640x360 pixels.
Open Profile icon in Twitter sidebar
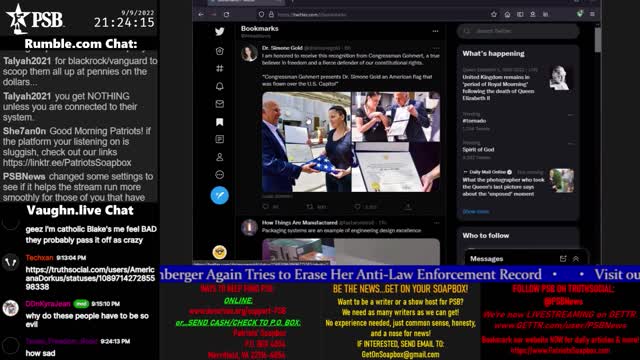(x=220, y=157)
